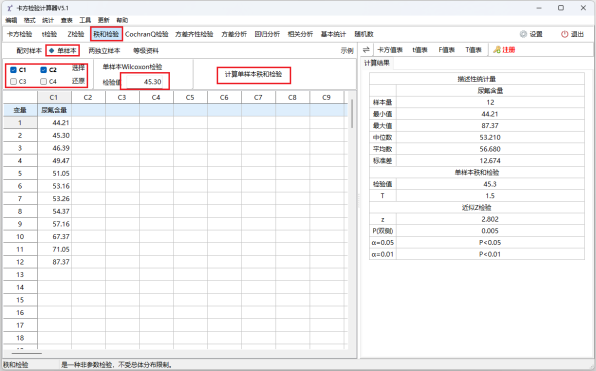The height and width of the screenshot is (371, 596).
Task: Select row header 18
Action: 20,338
